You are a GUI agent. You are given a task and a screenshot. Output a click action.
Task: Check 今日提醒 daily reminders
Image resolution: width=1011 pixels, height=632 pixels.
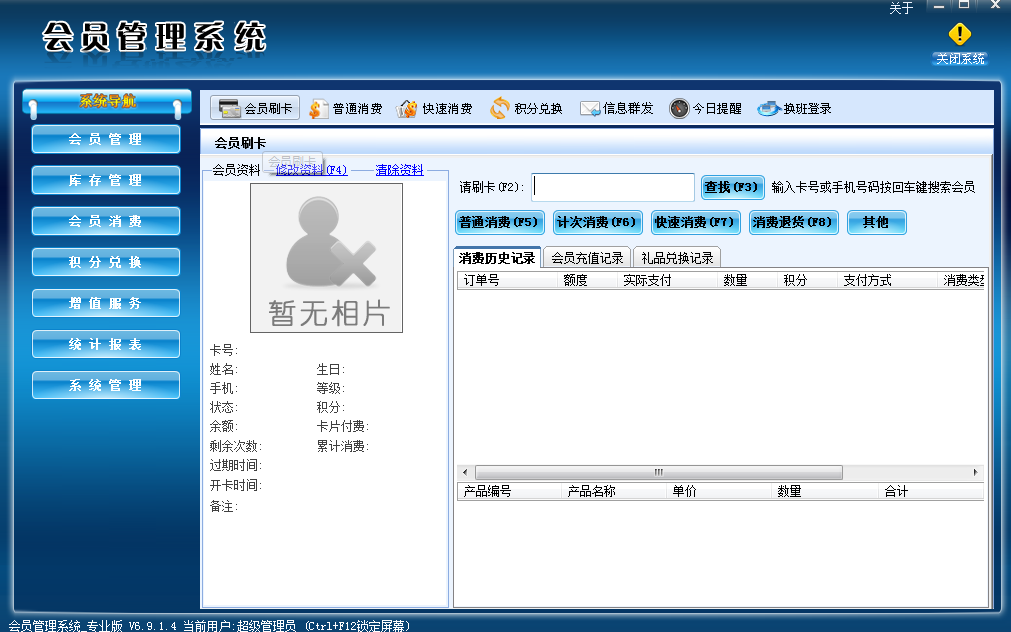(705, 107)
